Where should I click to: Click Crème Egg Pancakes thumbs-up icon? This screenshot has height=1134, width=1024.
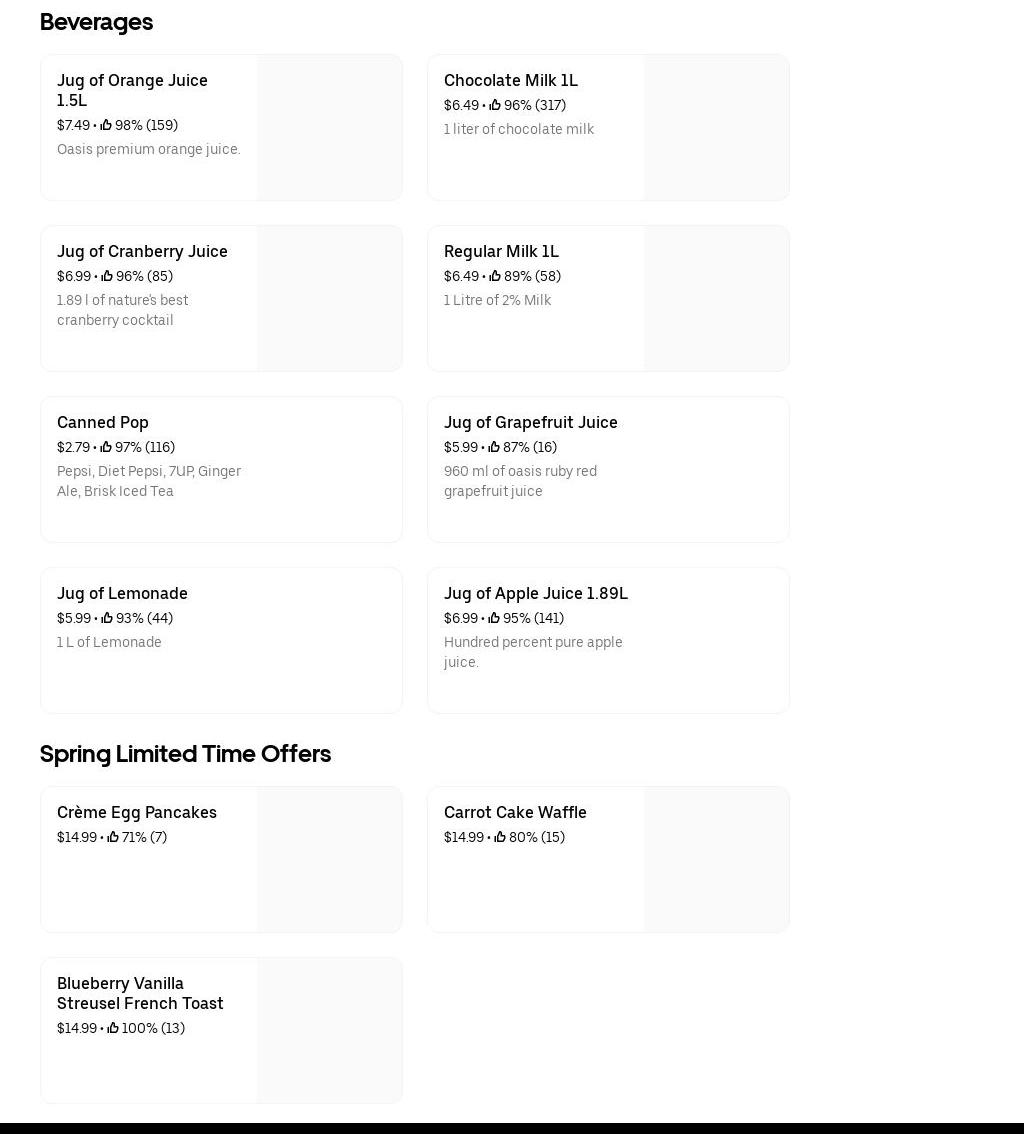[113, 837]
